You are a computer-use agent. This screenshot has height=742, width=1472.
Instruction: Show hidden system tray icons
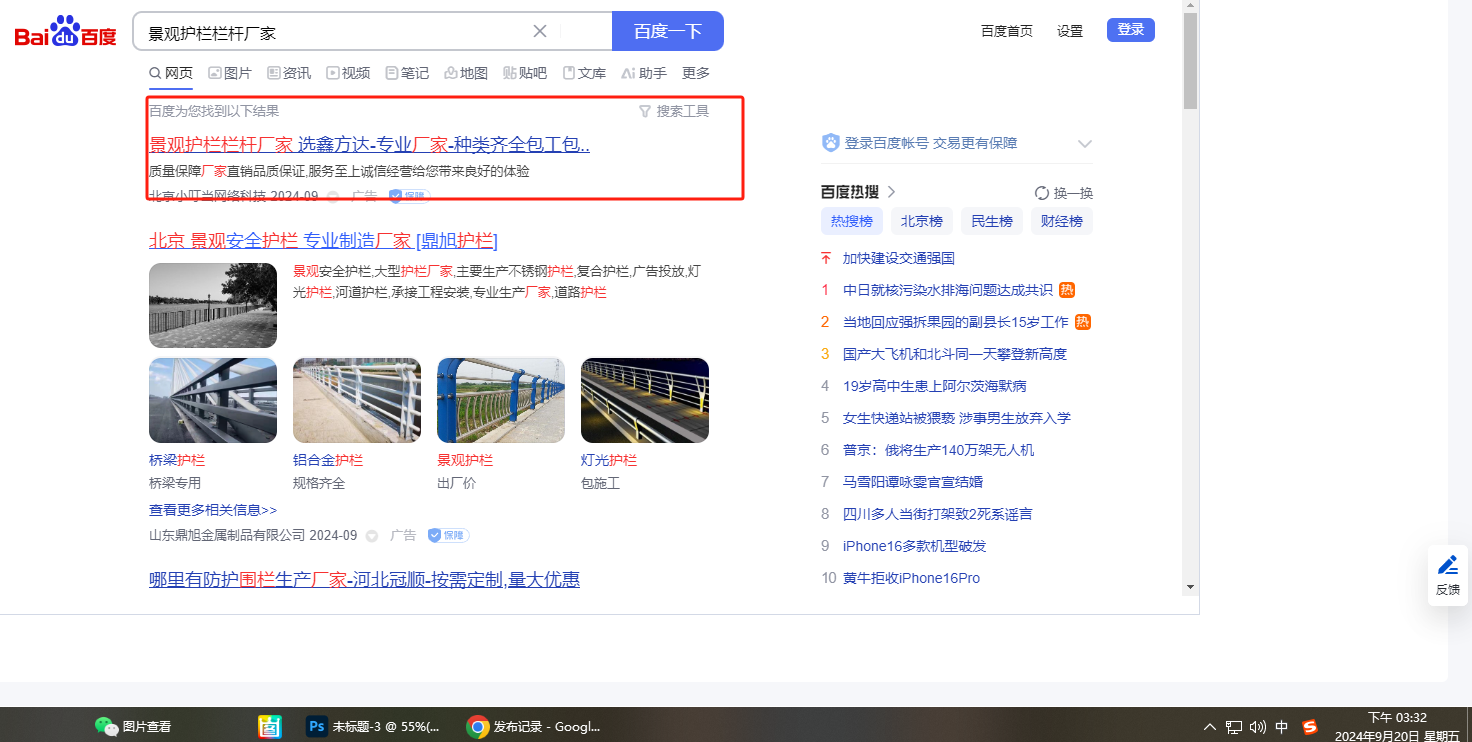[x=1210, y=727]
